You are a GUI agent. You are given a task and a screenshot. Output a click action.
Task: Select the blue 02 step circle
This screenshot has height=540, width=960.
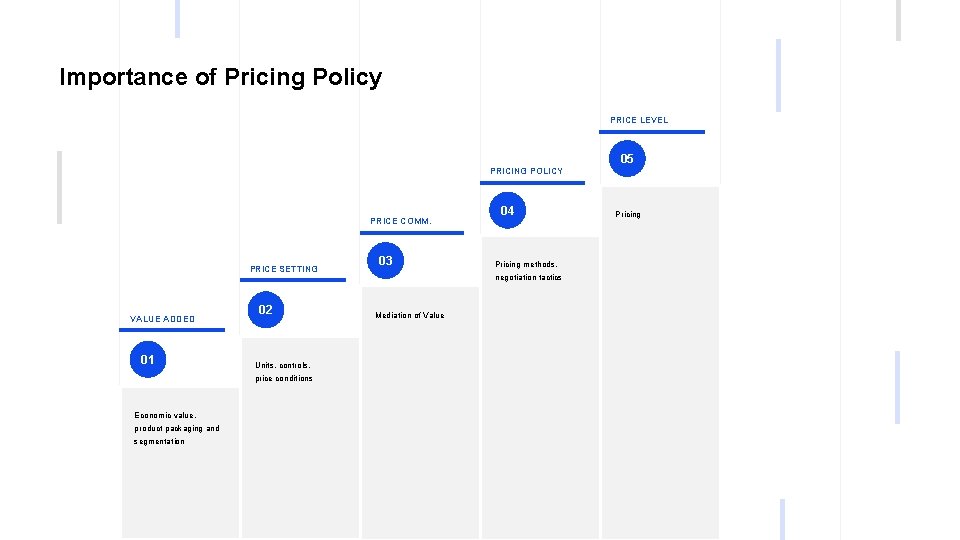pos(265,310)
